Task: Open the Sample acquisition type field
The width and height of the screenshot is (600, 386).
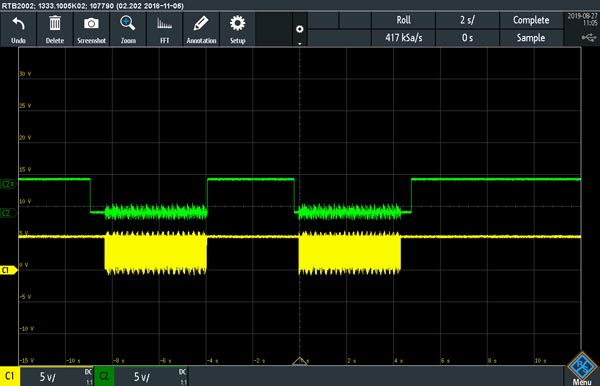Action: pyautogui.click(x=531, y=38)
